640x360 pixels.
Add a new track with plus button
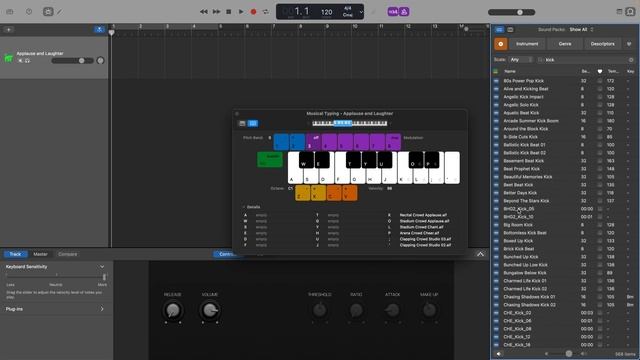9,29
